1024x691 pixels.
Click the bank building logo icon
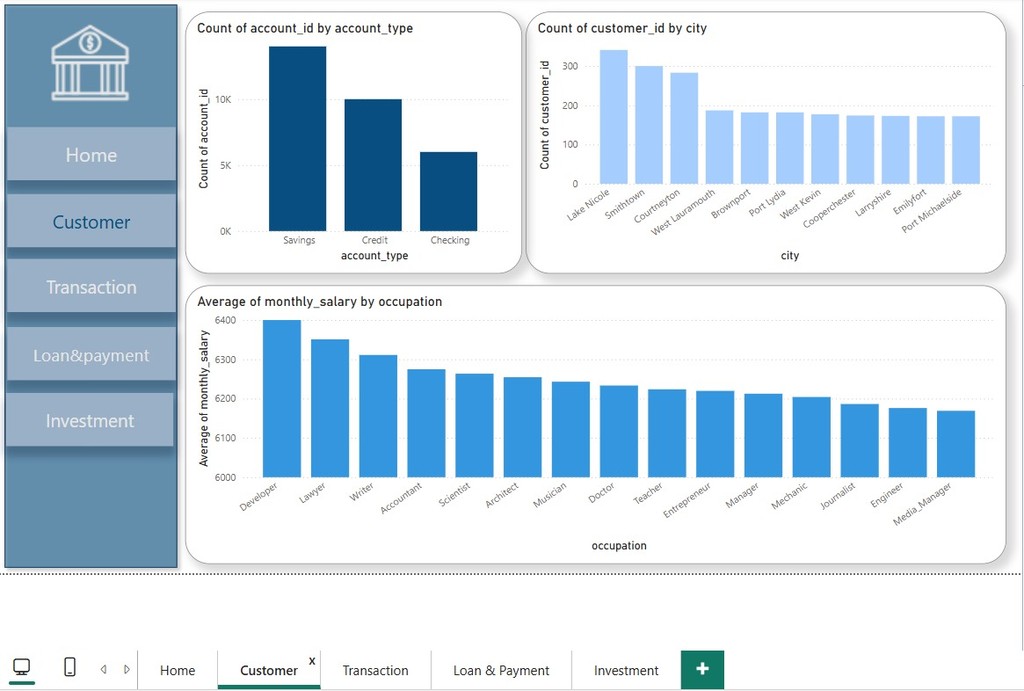coord(90,63)
